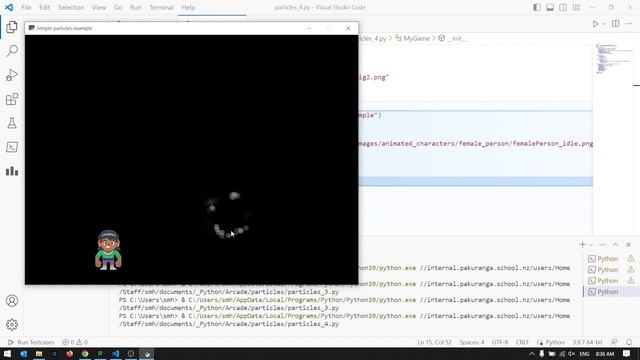Viewport: 640px width, 360px height.
Task: Toggle the bottom panel layout icon
Action: pos(550,7)
